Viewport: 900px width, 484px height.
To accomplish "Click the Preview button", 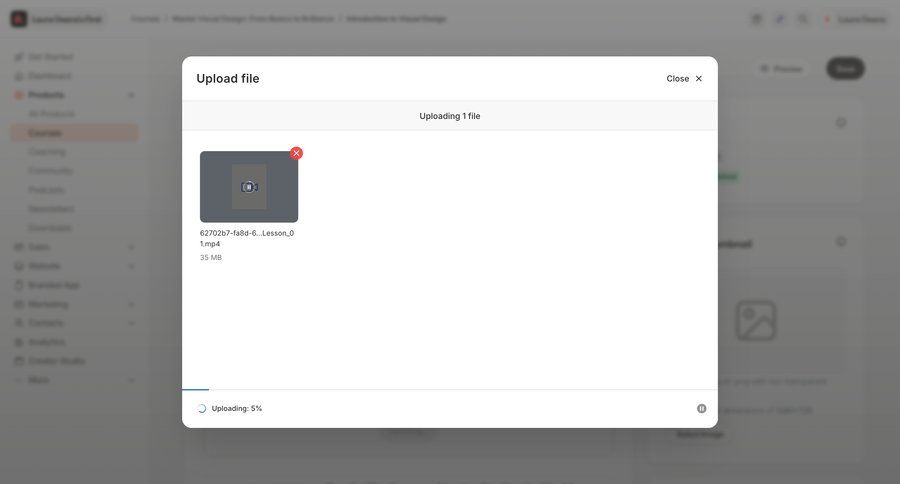I will 781,69.
